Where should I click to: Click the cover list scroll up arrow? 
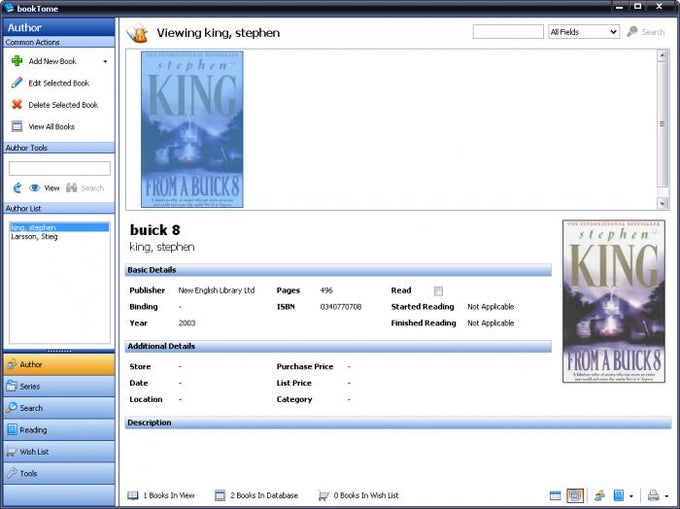(x=662, y=55)
